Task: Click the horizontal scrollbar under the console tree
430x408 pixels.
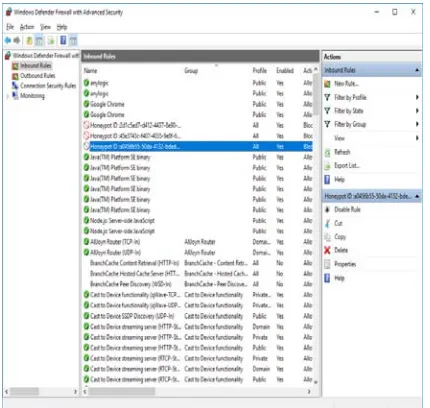Action: (x=26, y=391)
